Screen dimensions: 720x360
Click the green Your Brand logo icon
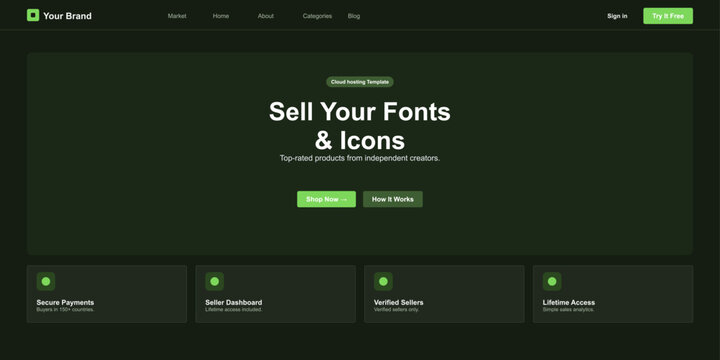33,16
